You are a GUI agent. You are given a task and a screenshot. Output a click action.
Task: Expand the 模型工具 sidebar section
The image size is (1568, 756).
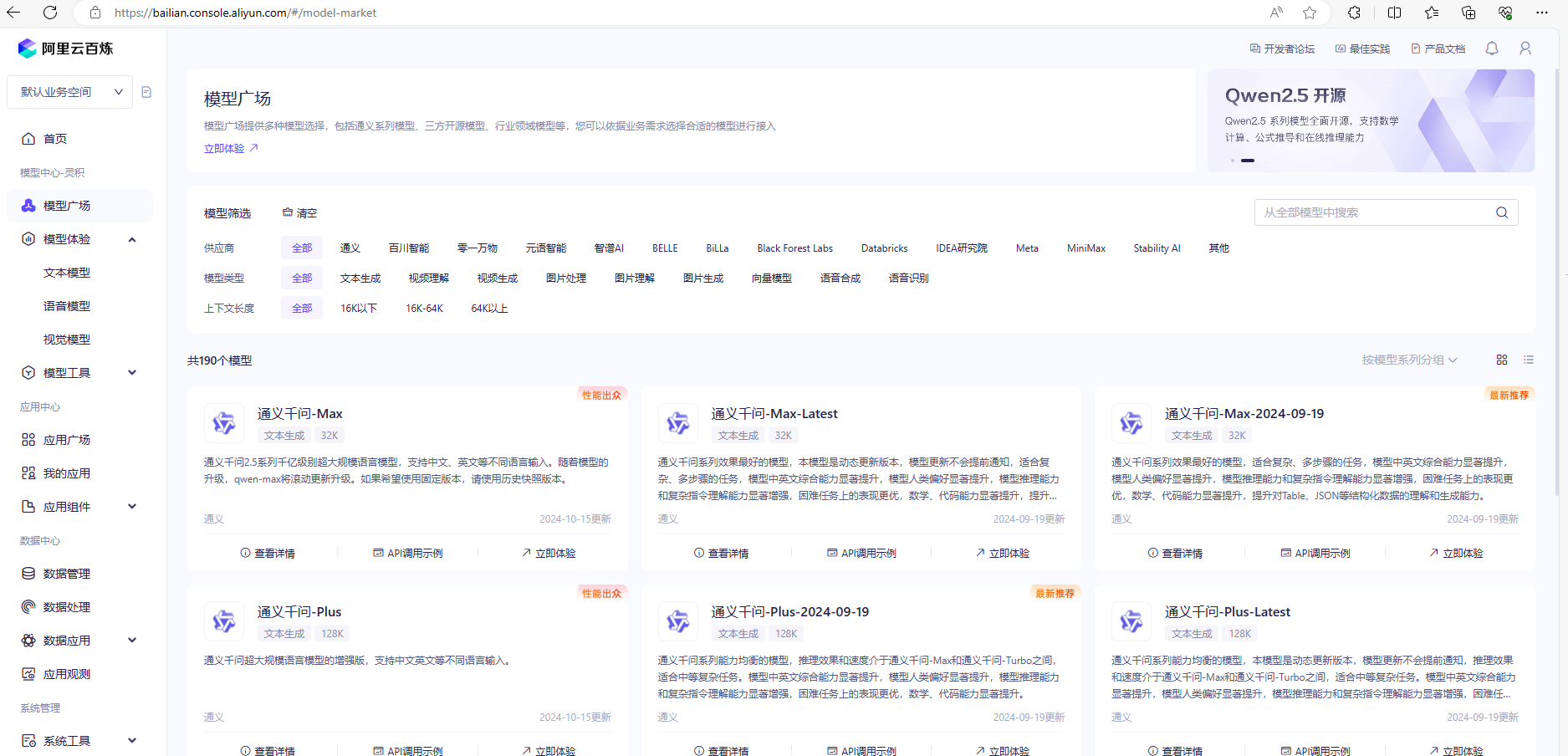click(x=132, y=373)
